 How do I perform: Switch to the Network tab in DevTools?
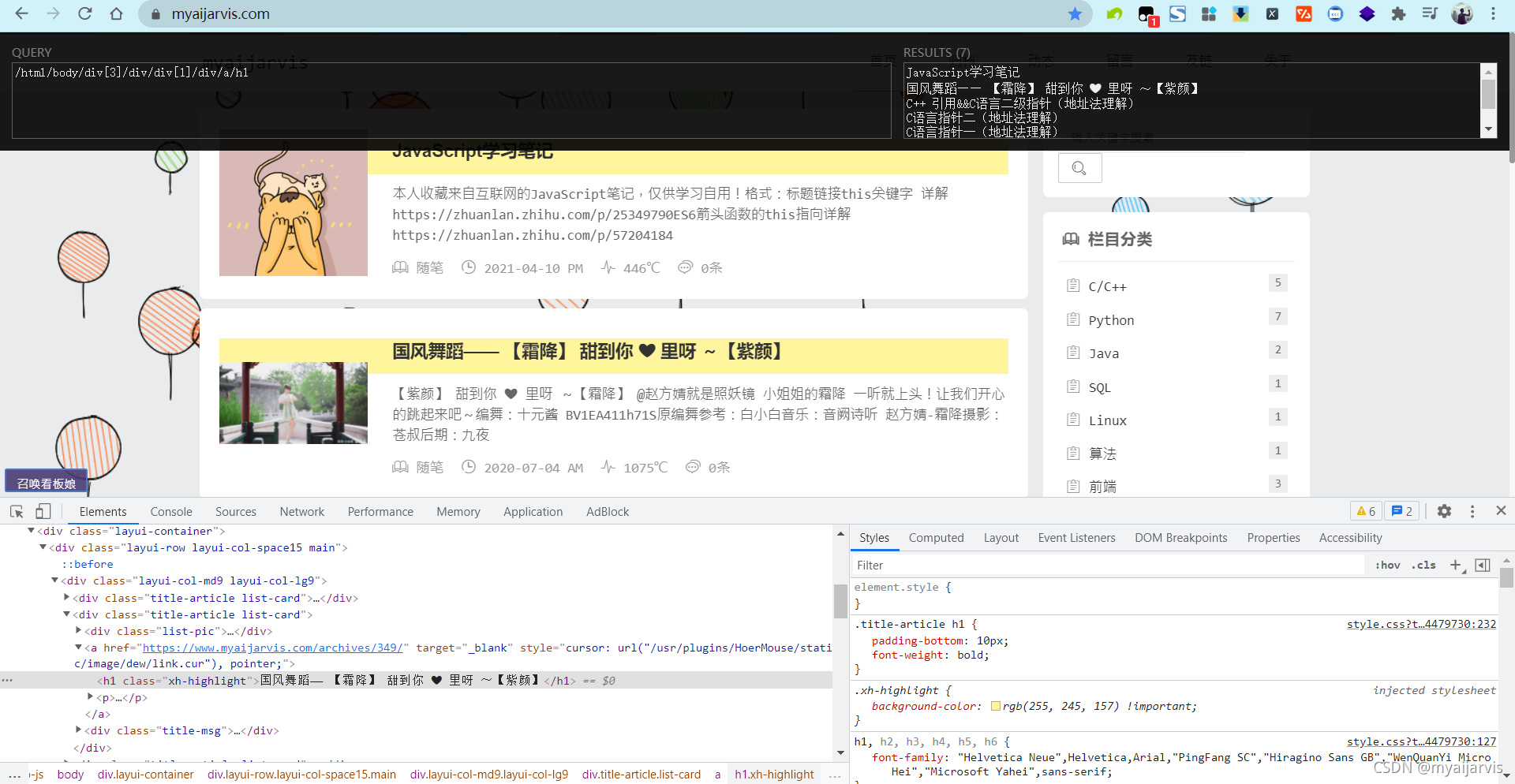point(301,511)
